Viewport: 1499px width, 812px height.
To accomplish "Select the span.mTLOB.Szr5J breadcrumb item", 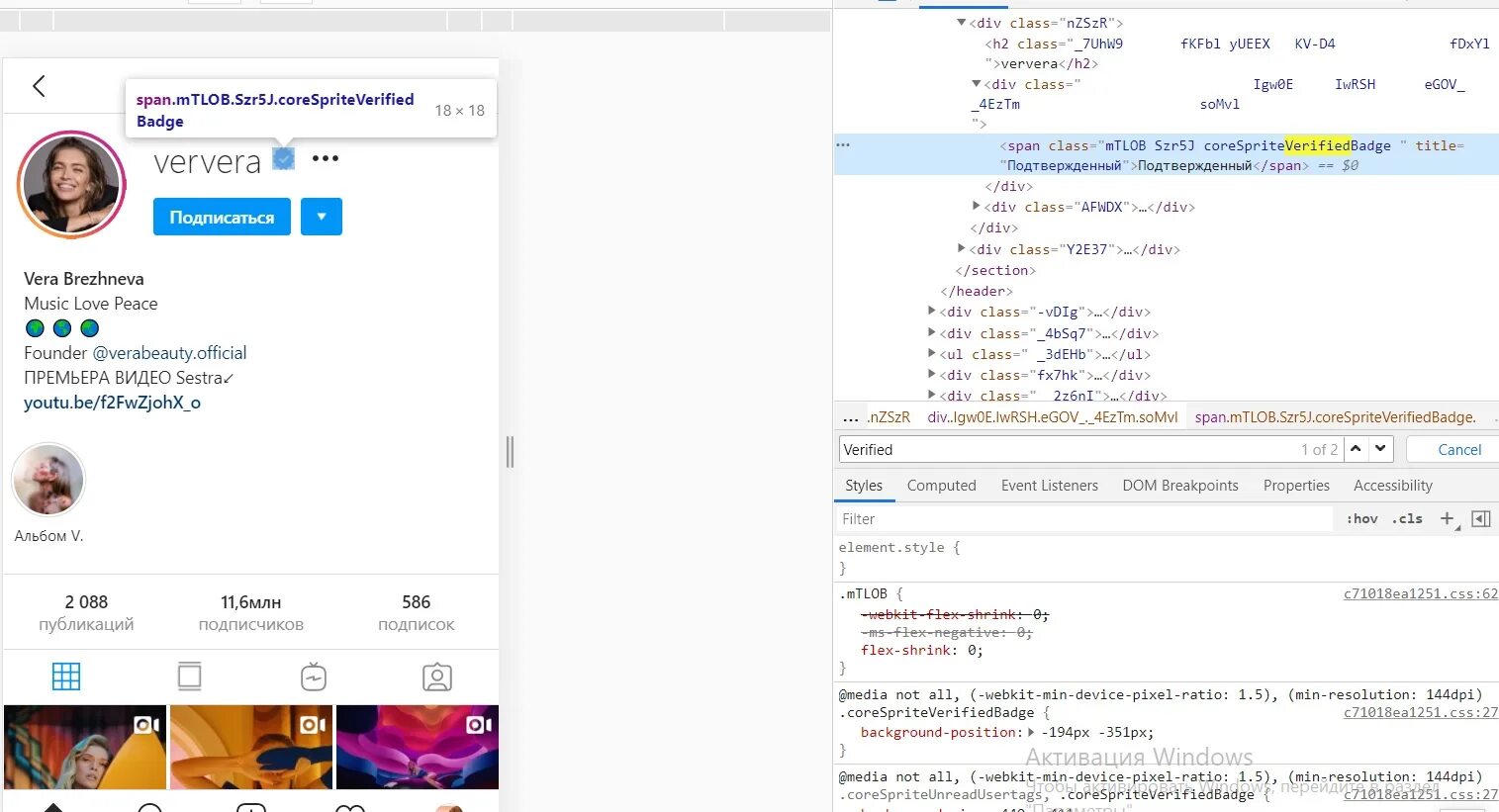I will coord(1335,417).
